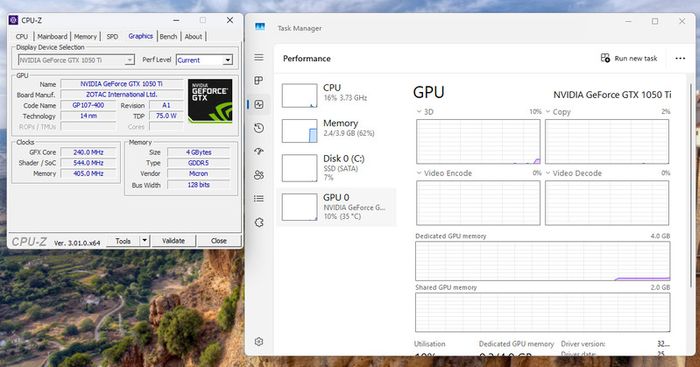This screenshot has height=367, width=700.
Task: Switch to Bench tab in CPU-Z
Action: pyautogui.click(x=168, y=37)
